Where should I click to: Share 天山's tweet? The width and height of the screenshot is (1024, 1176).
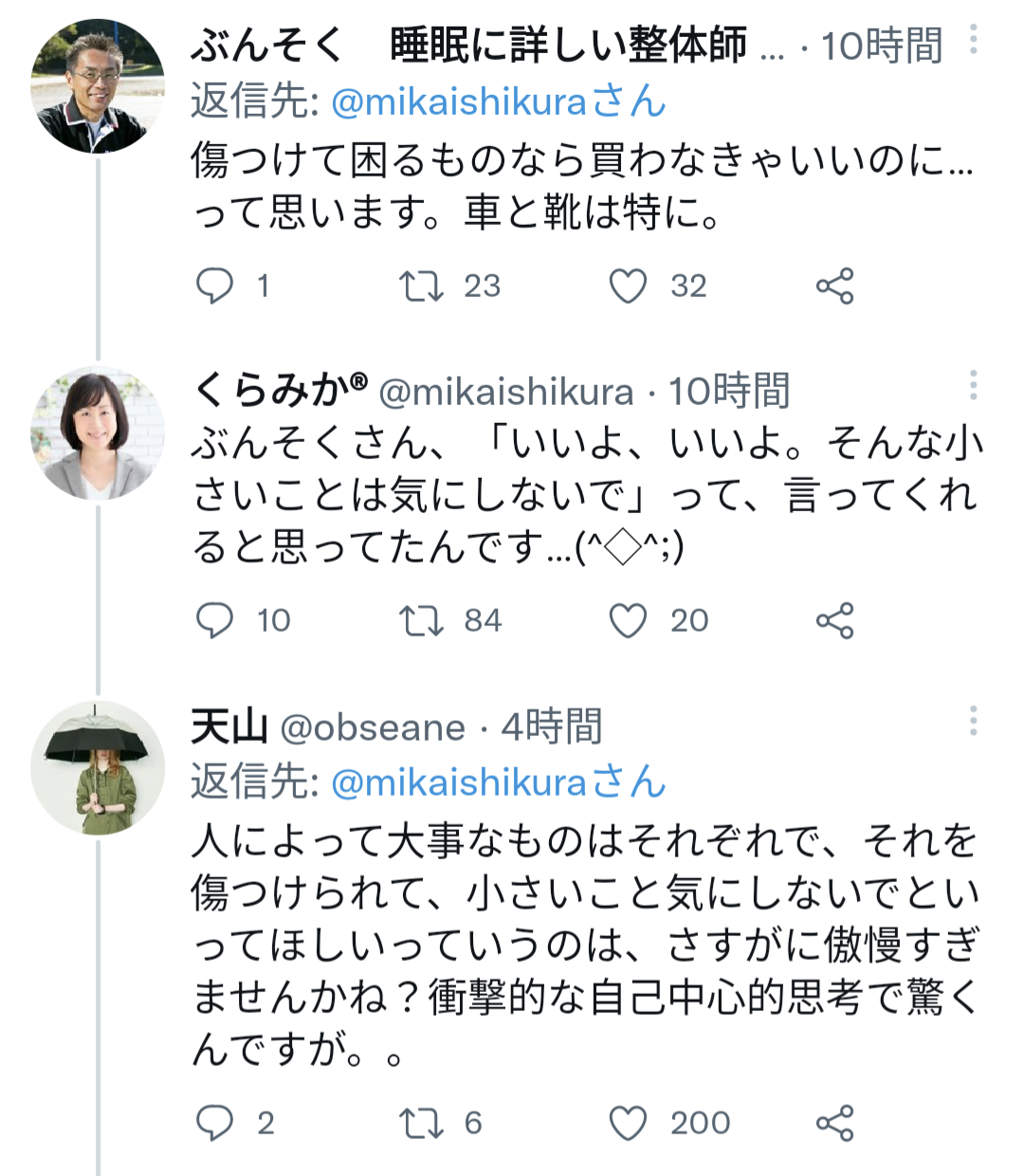(x=834, y=1123)
